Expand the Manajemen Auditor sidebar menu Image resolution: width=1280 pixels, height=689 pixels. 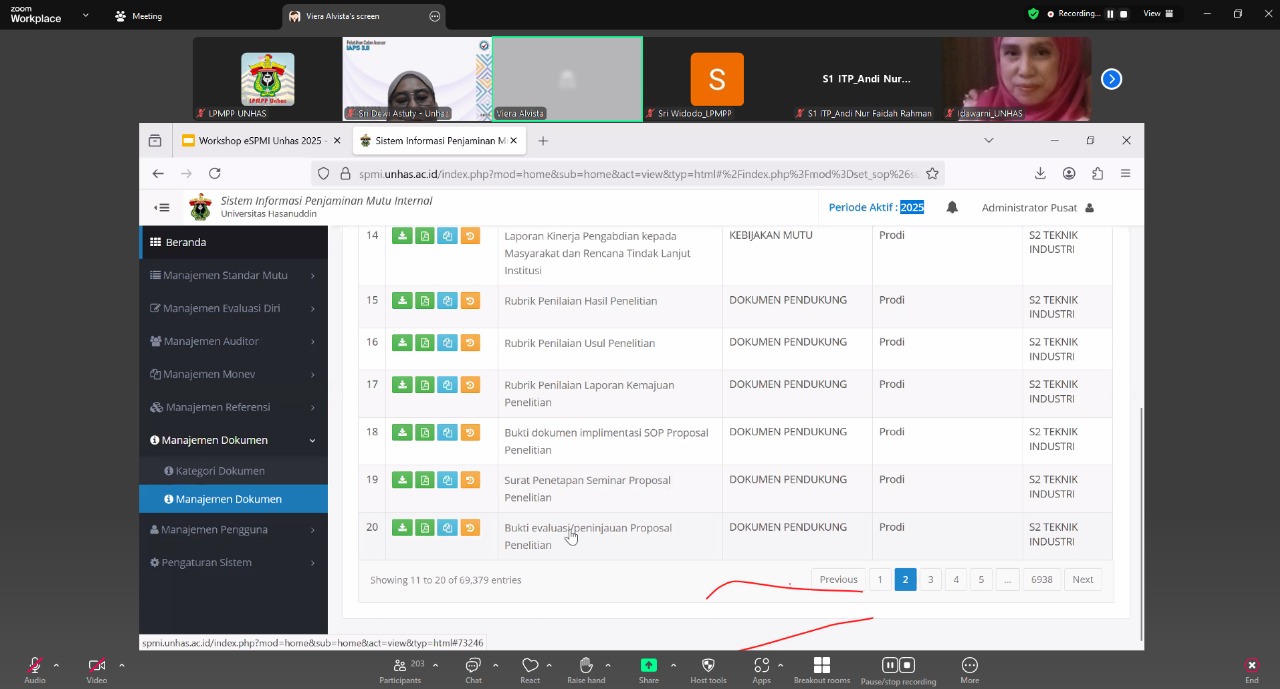232,341
